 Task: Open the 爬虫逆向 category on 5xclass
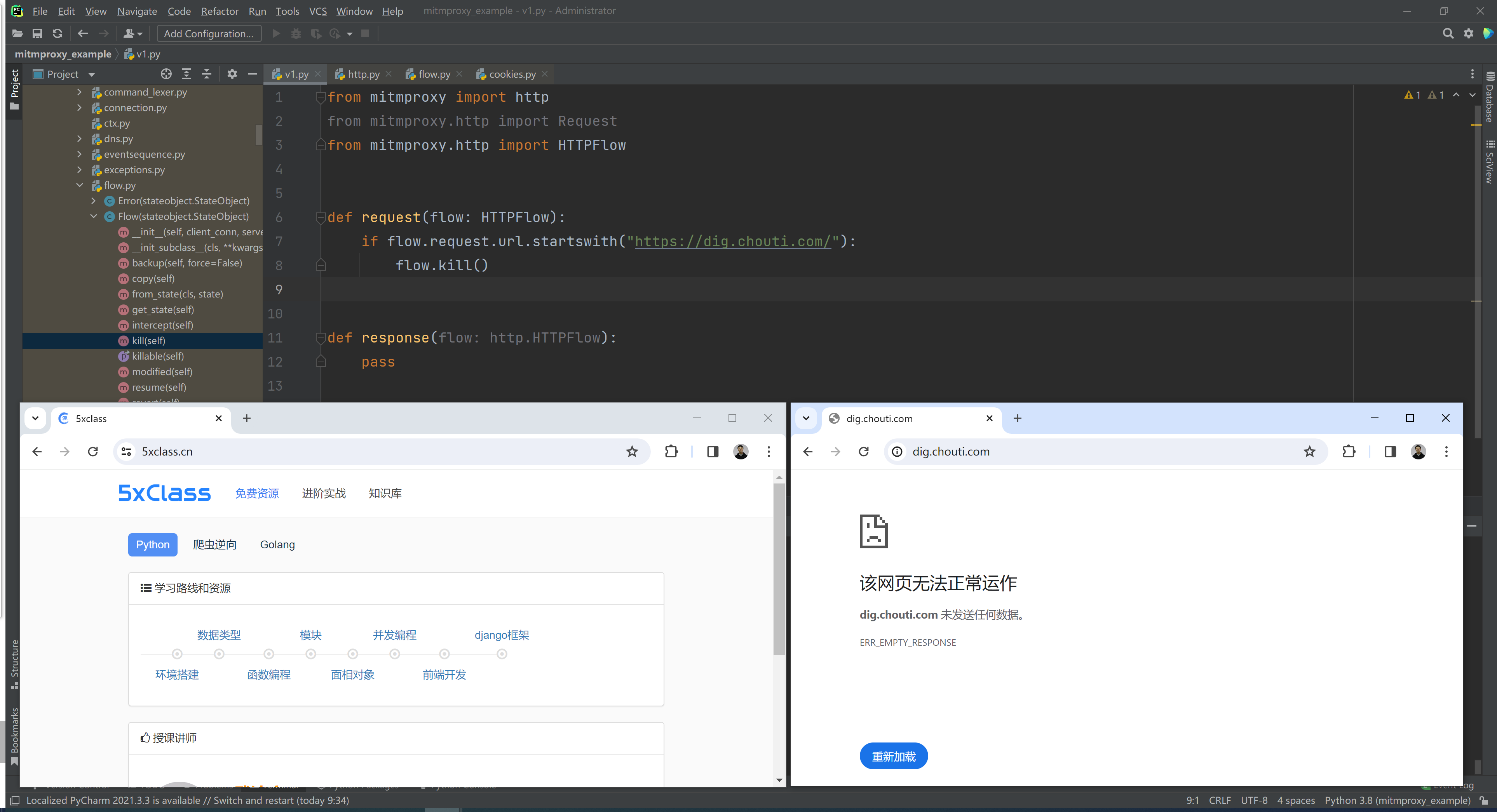pyautogui.click(x=214, y=544)
